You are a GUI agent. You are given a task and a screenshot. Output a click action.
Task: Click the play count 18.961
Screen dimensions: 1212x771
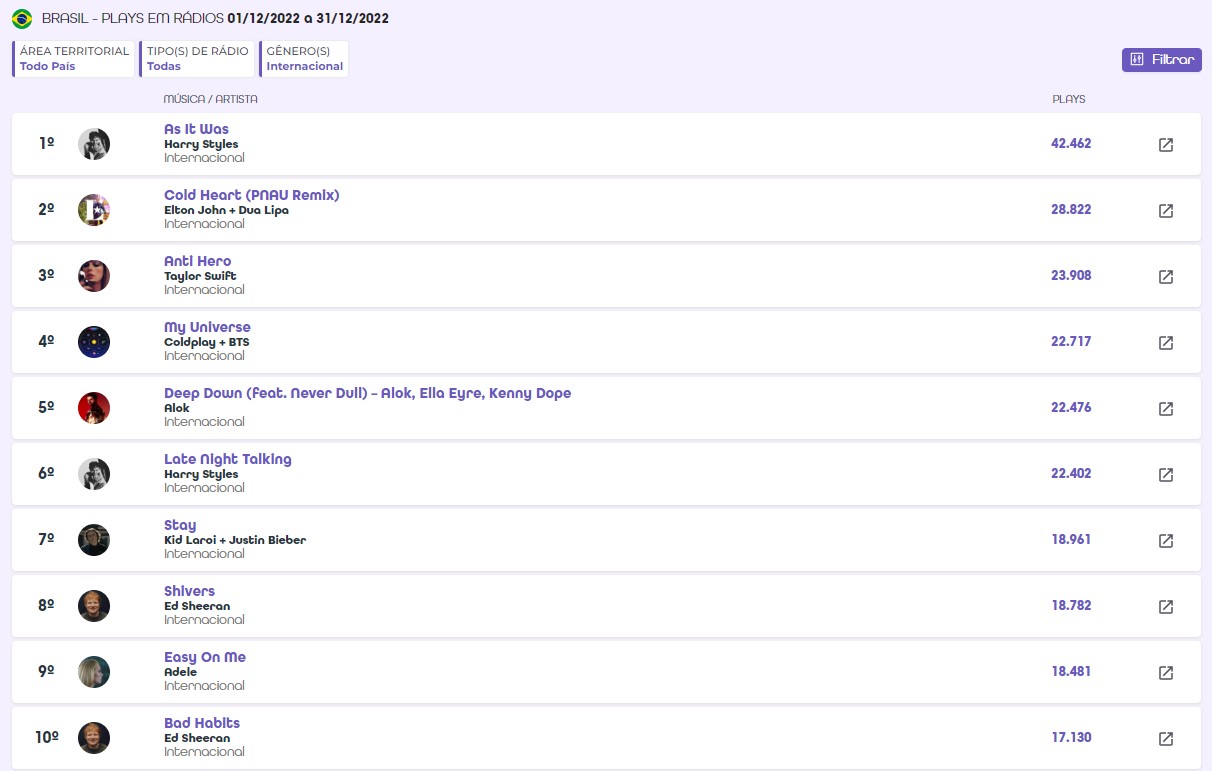tap(1071, 540)
